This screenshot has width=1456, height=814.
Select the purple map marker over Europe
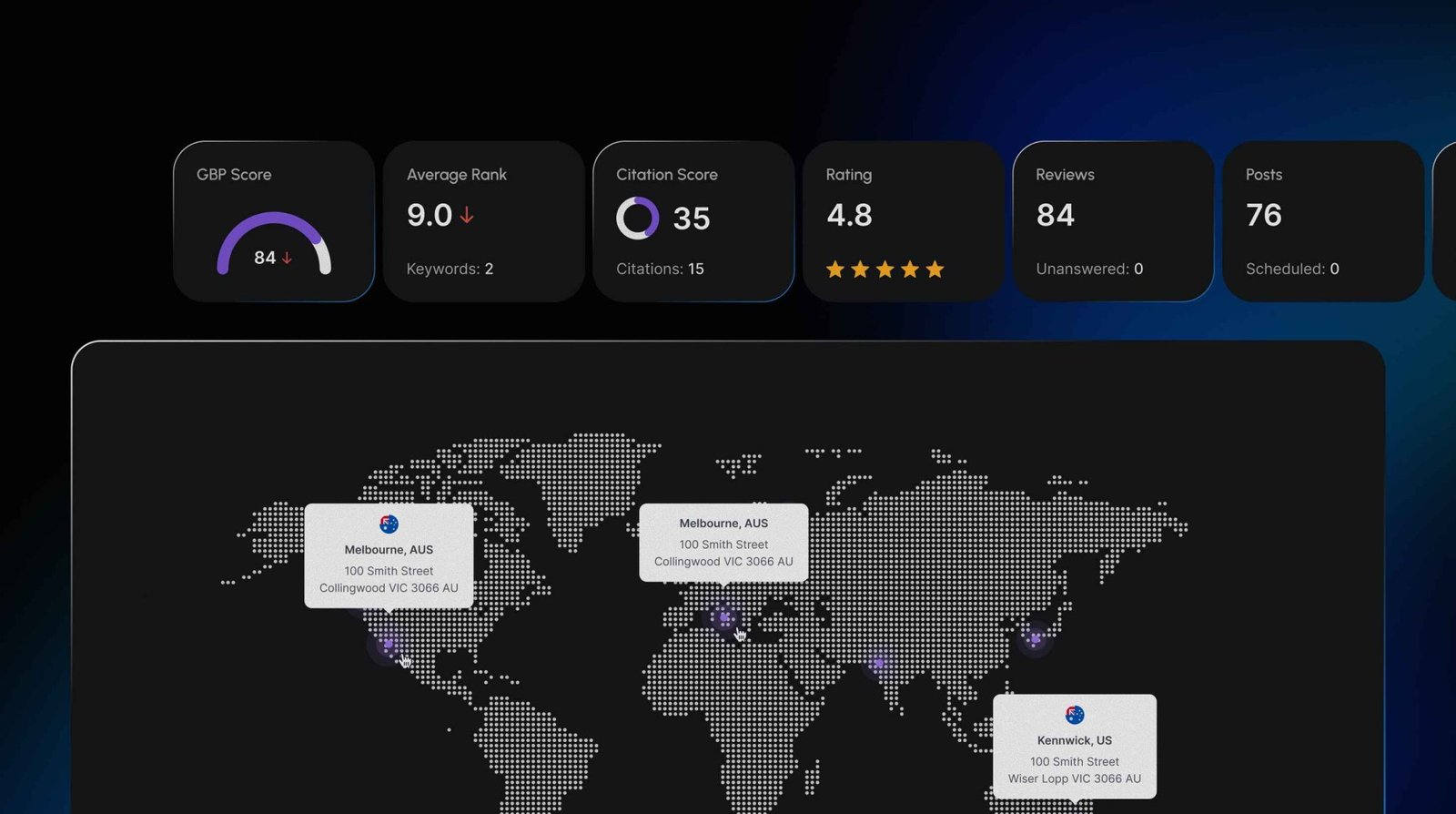pyautogui.click(x=724, y=617)
